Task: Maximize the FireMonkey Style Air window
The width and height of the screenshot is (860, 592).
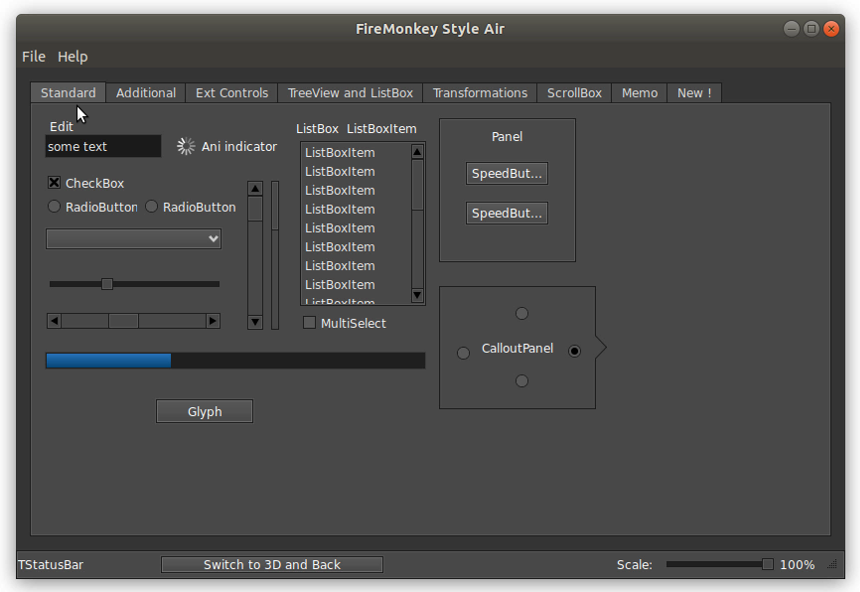Action: [x=811, y=29]
